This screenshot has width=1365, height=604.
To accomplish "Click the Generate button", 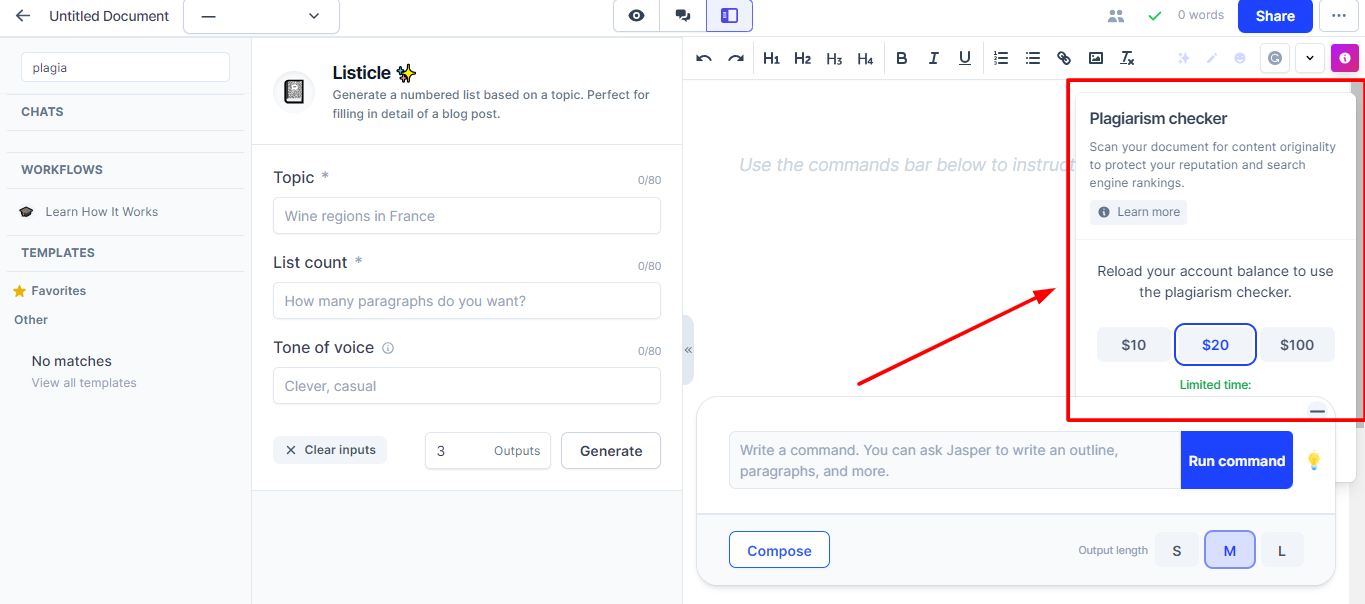I will click(611, 451).
